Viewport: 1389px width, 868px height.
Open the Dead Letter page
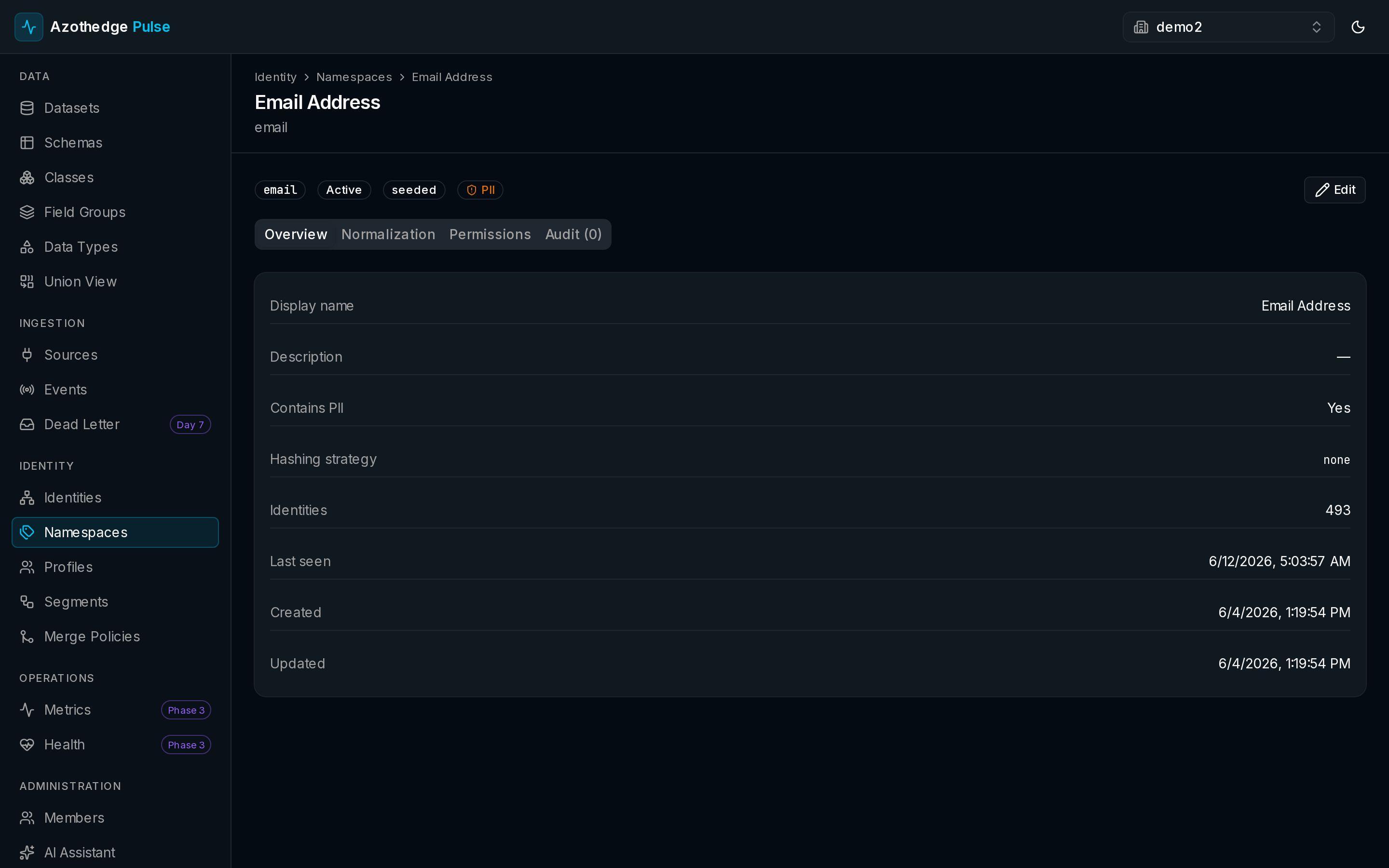click(115, 424)
